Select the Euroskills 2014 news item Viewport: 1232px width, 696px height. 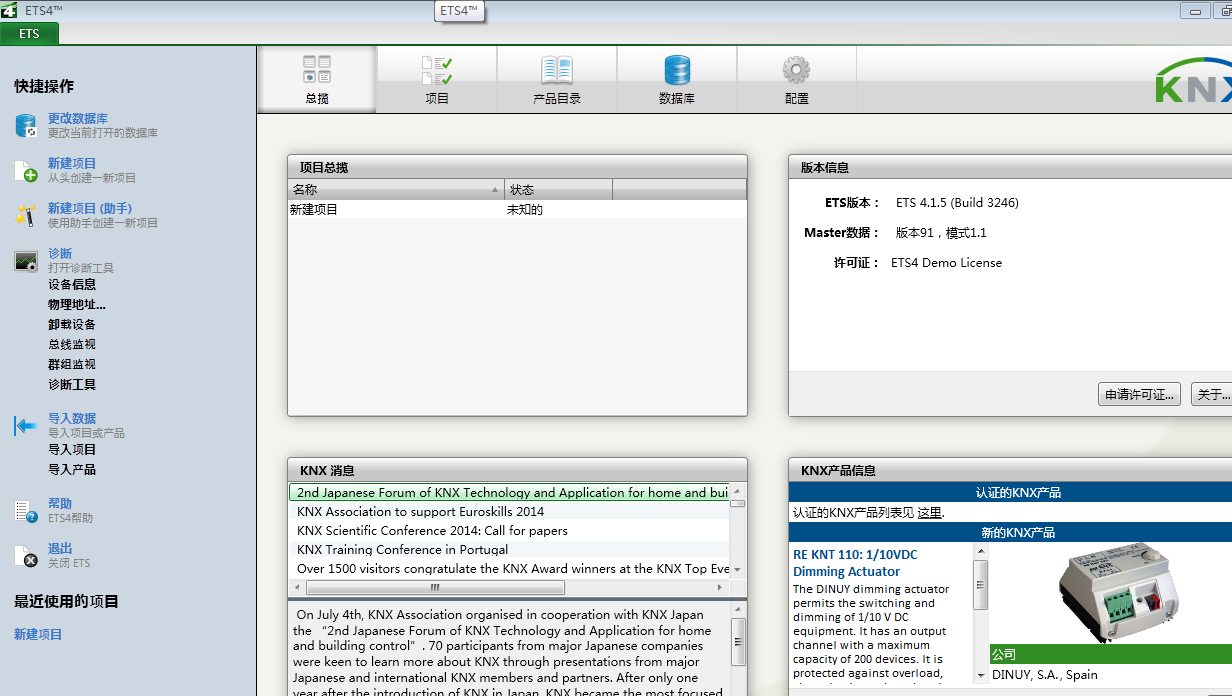(x=509, y=512)
